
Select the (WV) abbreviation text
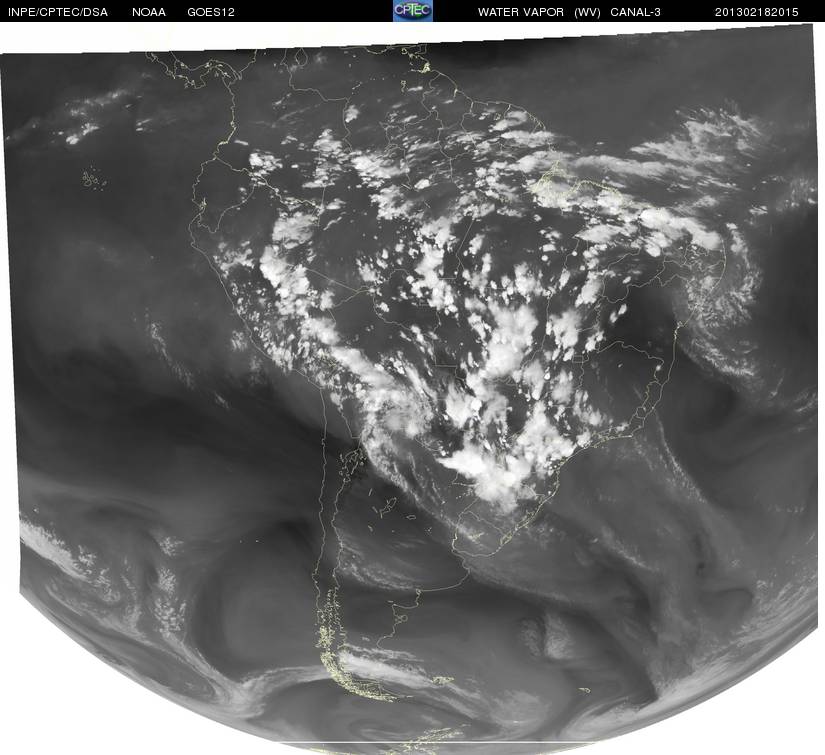587,12
